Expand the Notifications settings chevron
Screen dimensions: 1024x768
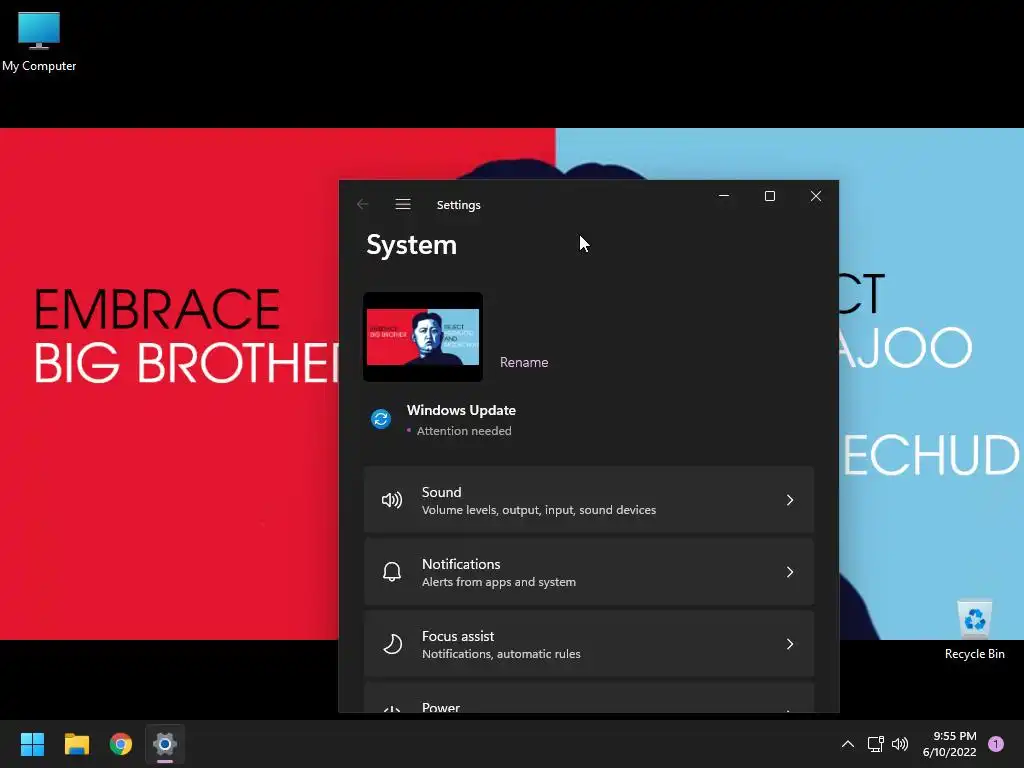tap(790, 572)
